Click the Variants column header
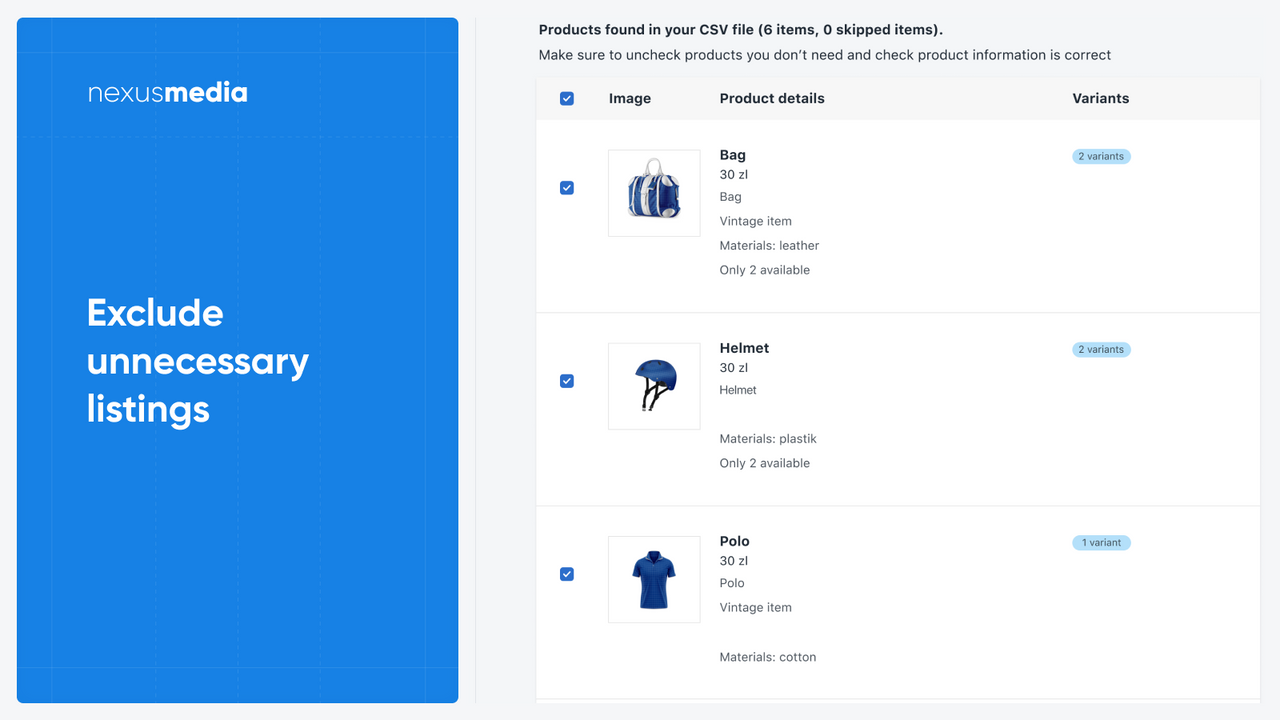Viewport: 1280px width, 720px height. 1100,98
